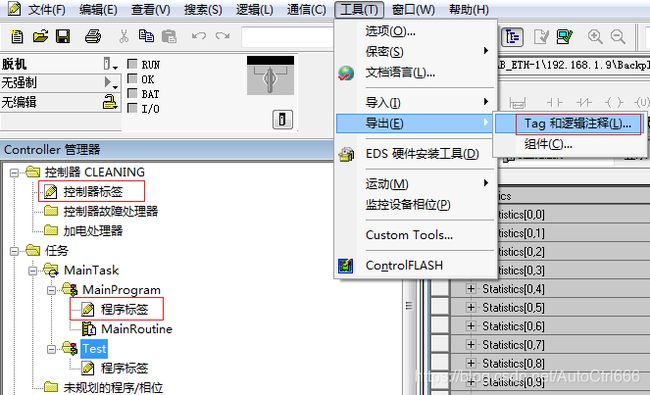Open the 编辑(E) menu

coord(98,10)
